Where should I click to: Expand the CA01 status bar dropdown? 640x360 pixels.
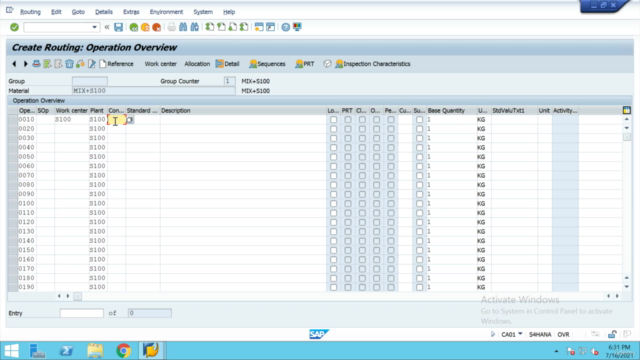click(520, 334)
